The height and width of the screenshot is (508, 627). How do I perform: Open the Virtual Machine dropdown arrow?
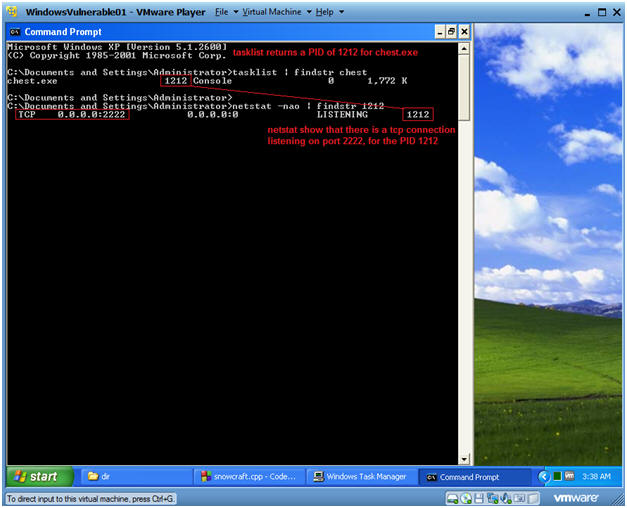pyautogui.click(x=309, y=12)
